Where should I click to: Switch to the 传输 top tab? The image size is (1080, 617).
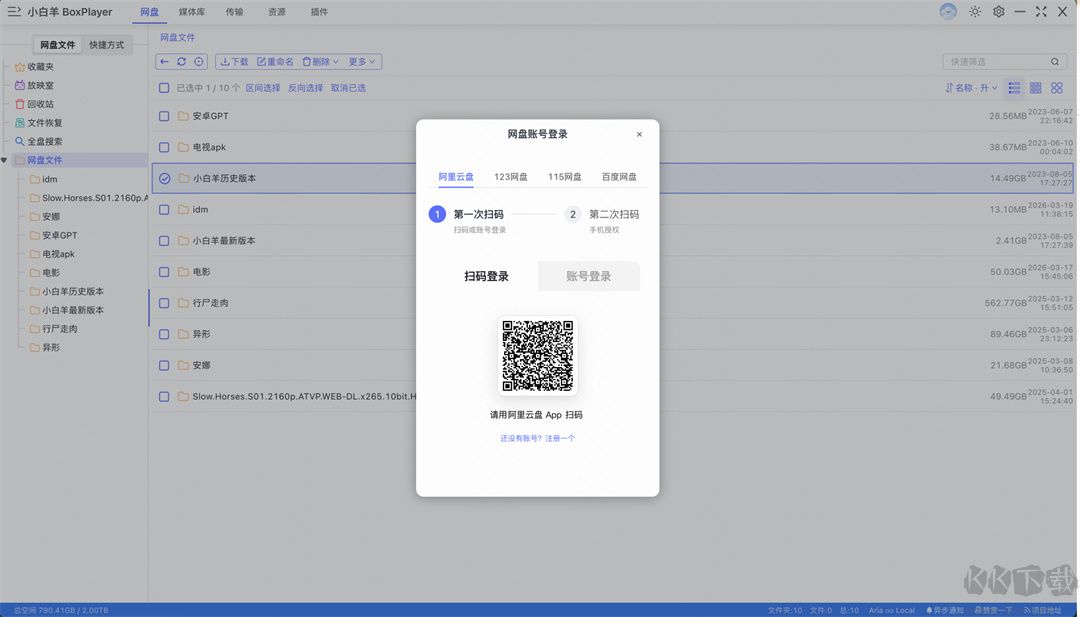234,12
